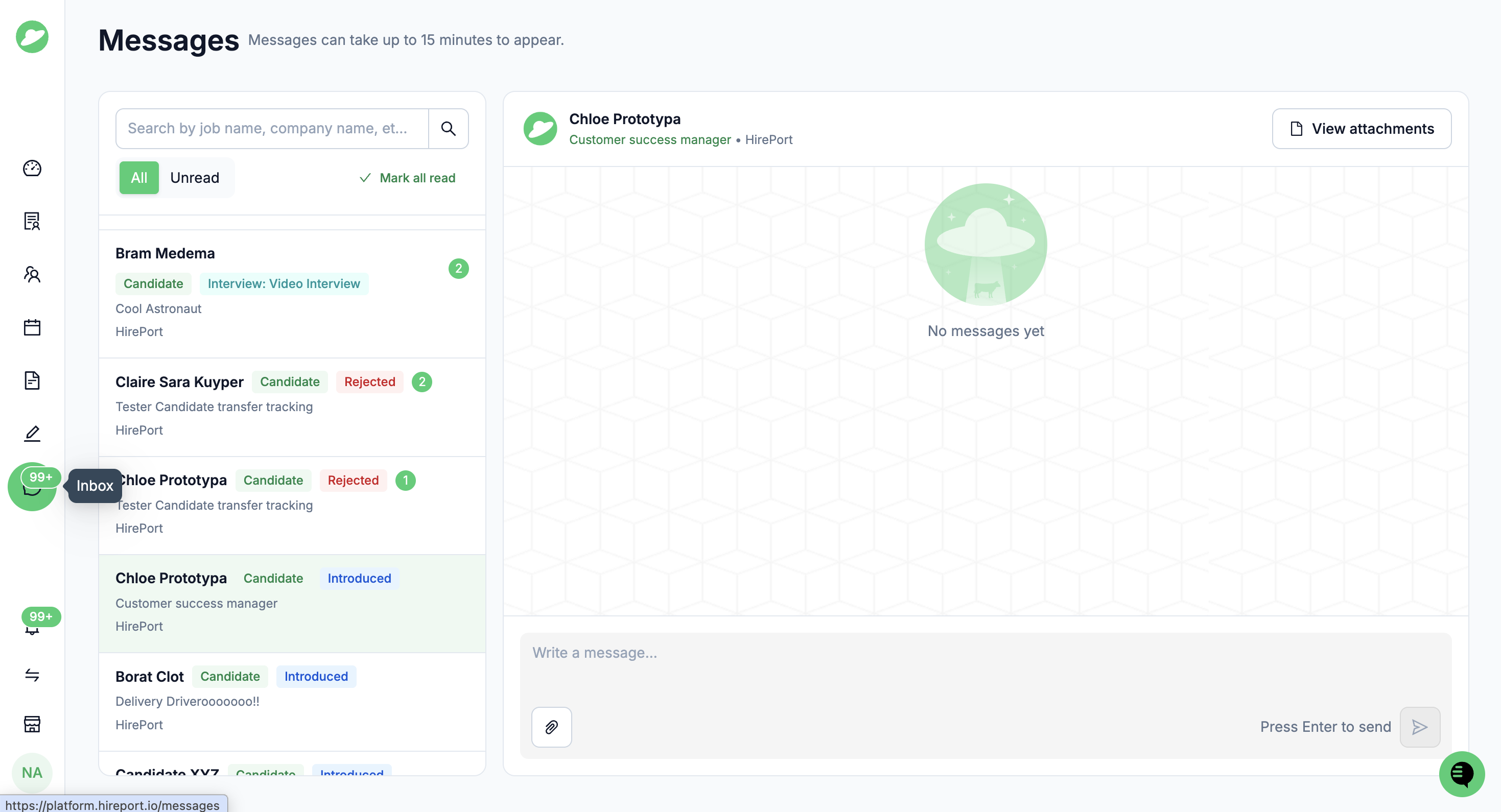Open the Claire Sara Kuyper conversation
The width and height of the screenshot is (1501, 812).
pos(292,407)
